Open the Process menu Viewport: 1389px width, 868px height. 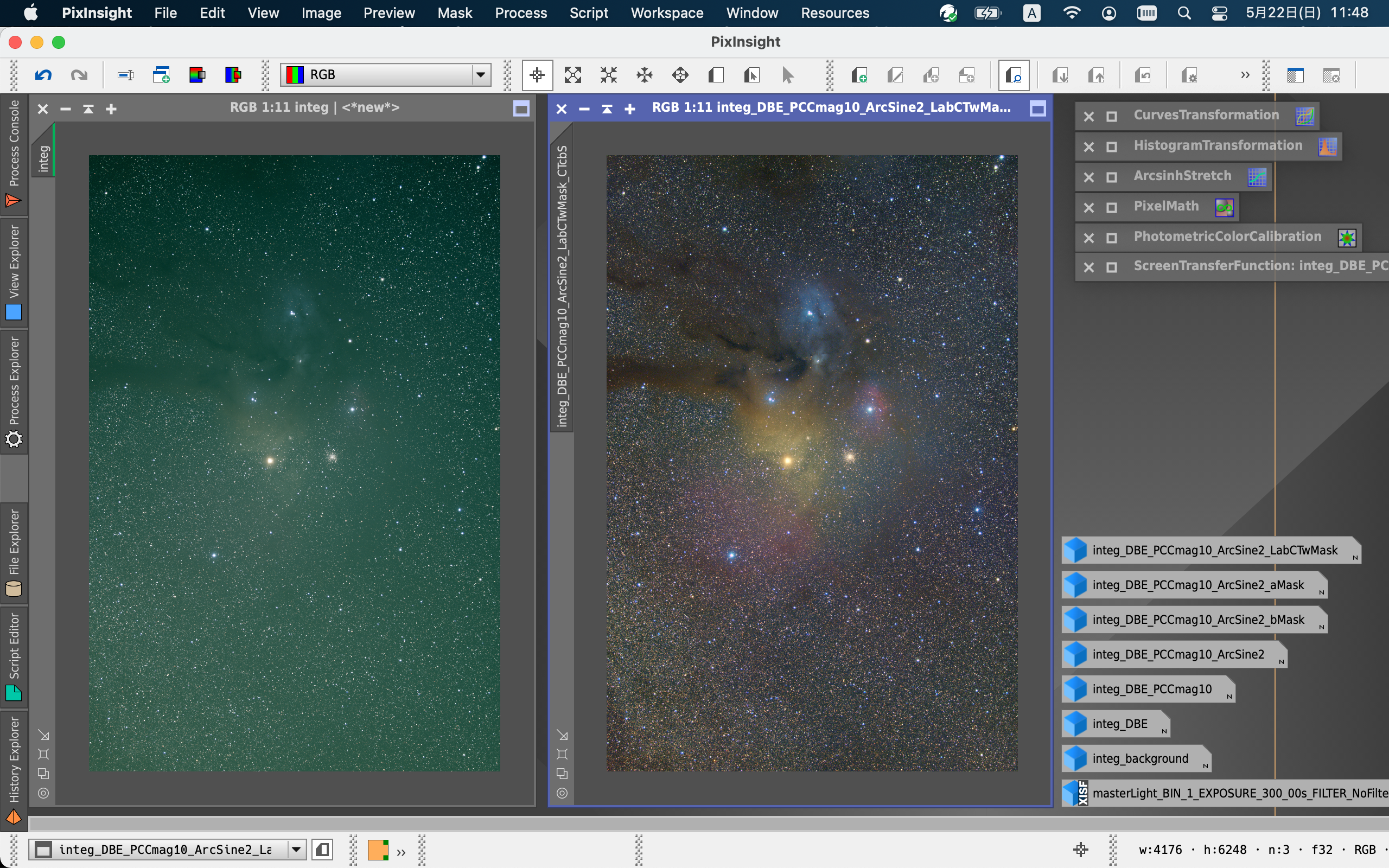[520, 12]
